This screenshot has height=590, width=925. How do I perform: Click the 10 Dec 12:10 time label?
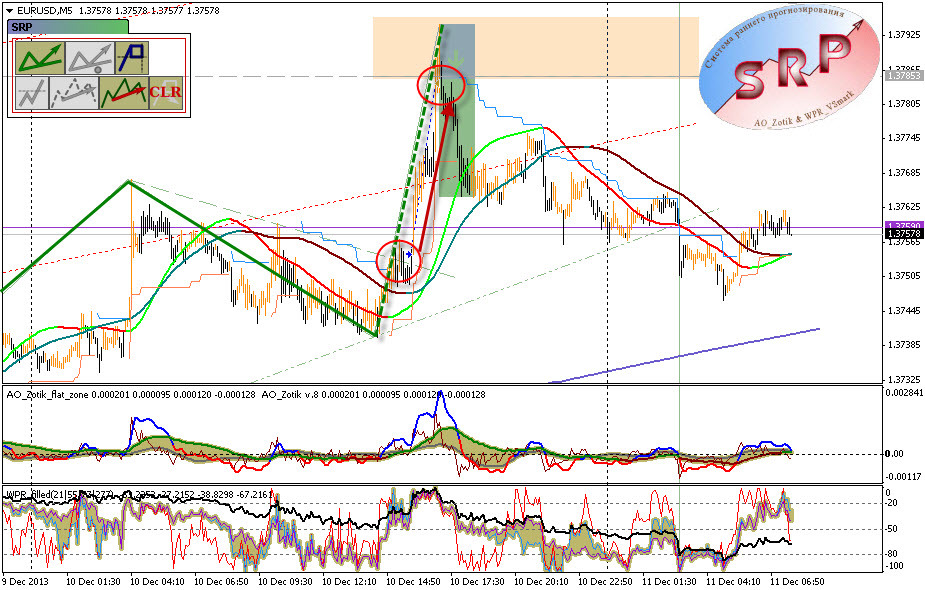[349, 582]
